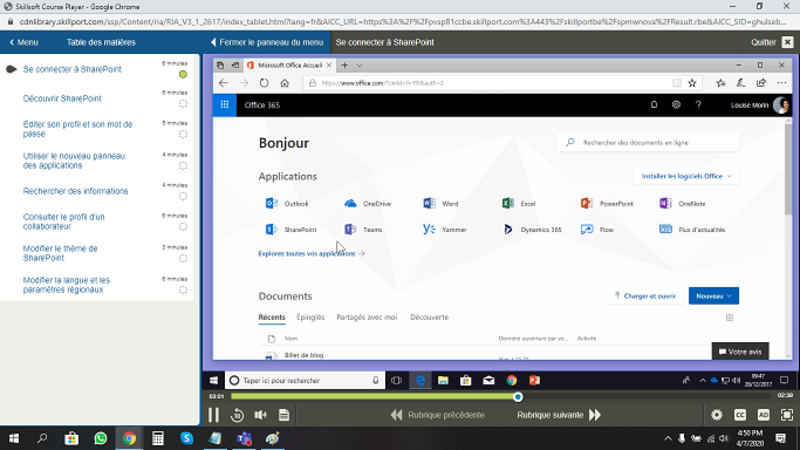Click Charger et ouvrir button

(645, 296)
